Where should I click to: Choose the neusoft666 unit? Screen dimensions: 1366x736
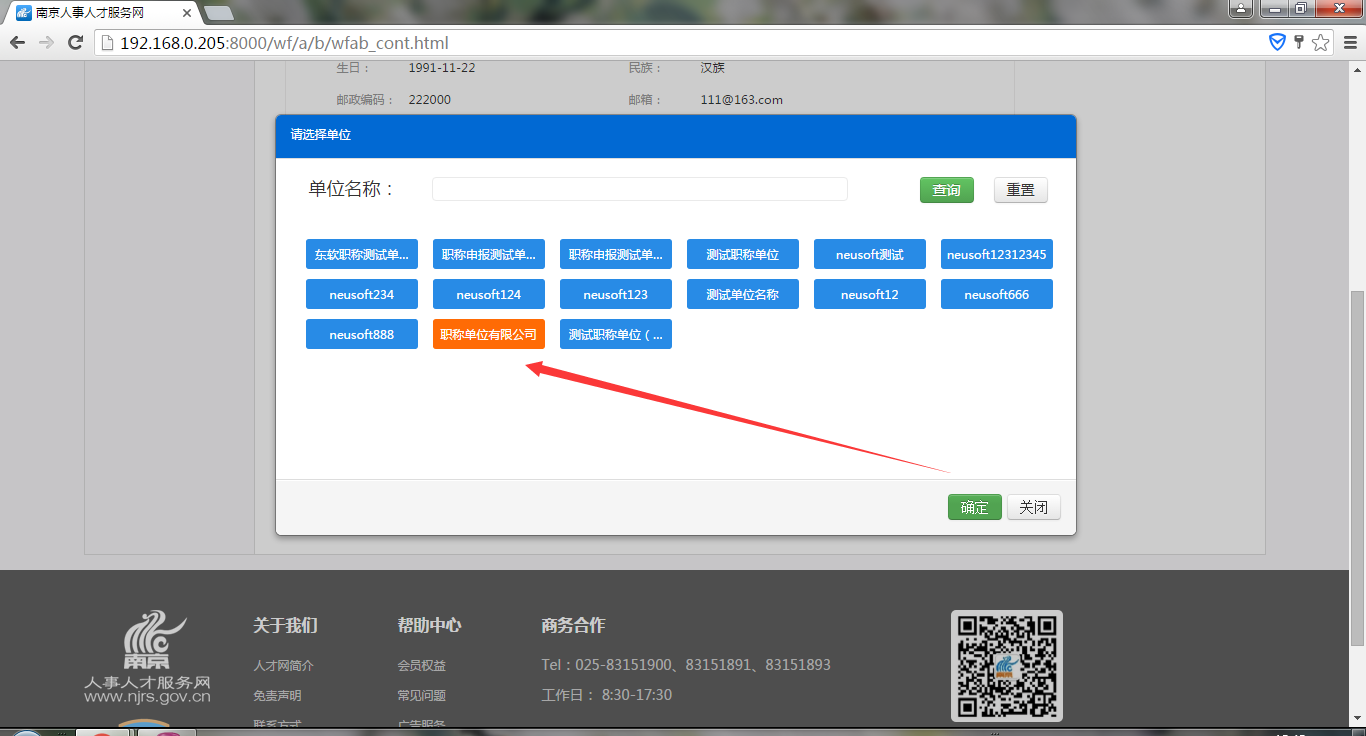(x=996, y=294)
